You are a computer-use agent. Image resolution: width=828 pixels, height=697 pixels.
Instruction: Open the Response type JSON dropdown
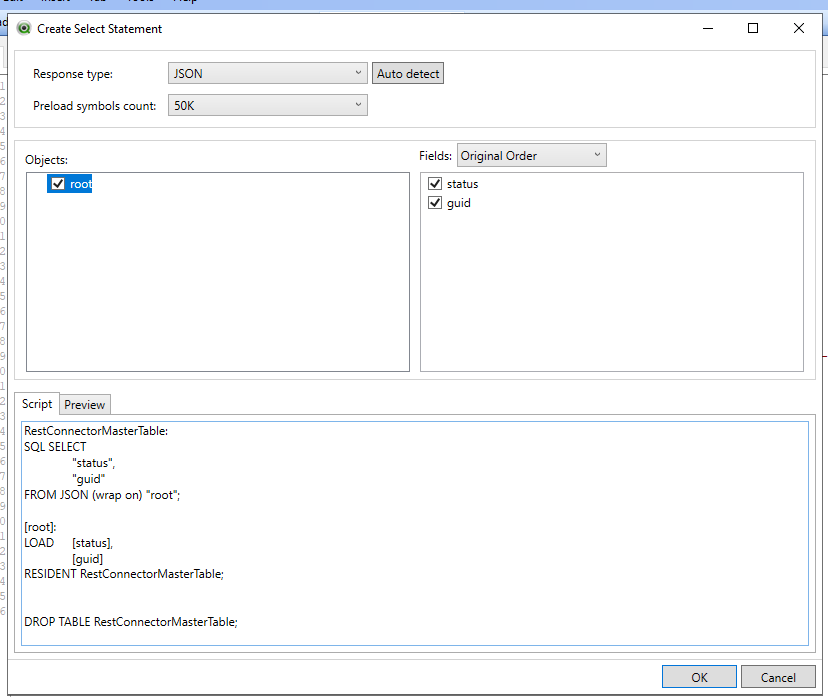(x=268, y=73)
